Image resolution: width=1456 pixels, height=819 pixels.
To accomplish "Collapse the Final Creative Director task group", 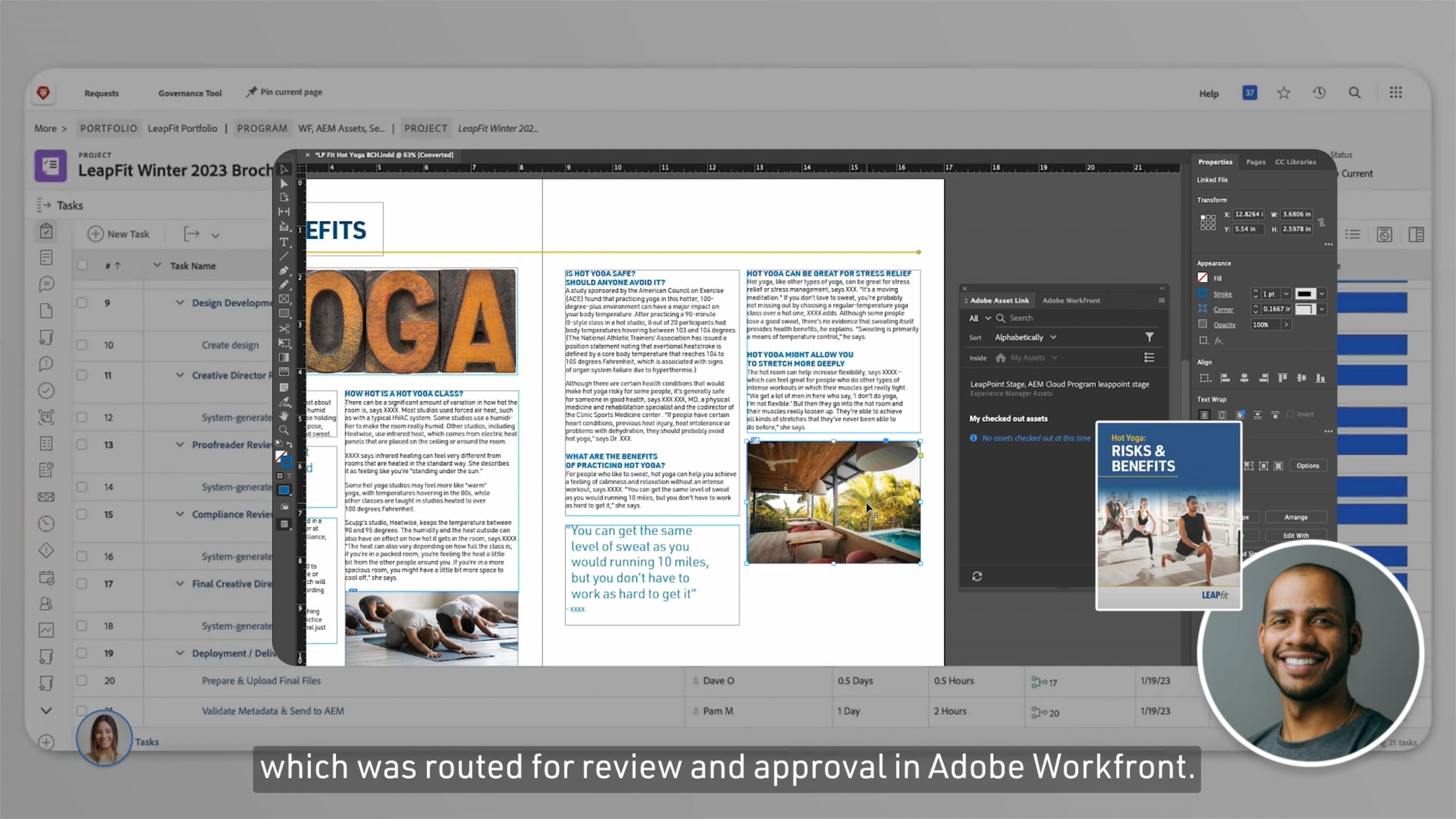I will coord(180,584).
